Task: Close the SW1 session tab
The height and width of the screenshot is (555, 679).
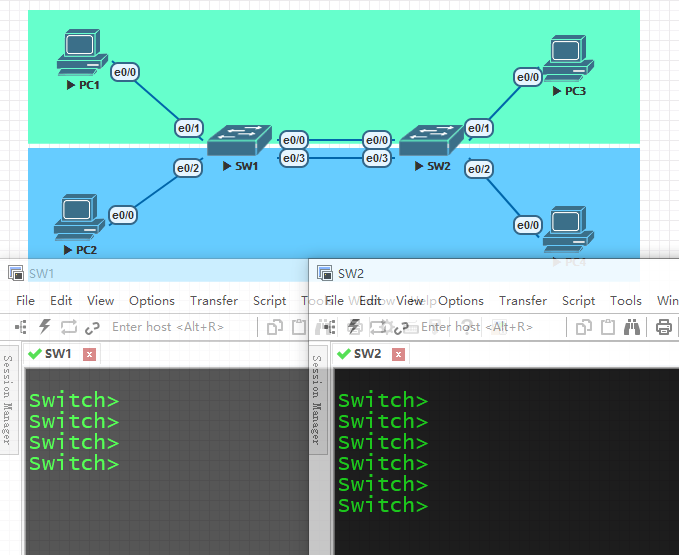Action: [x=90, y=355]
